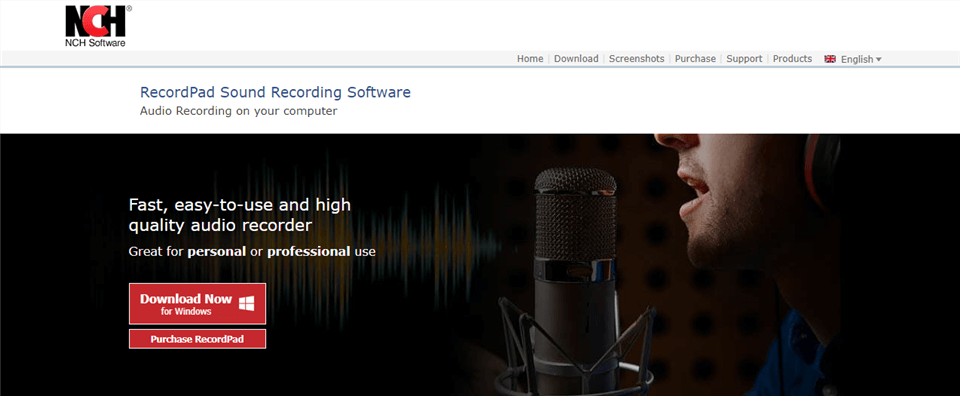The image size is (960, 396).
Task: Click the Windows logo on Download Now
Action: (247, 304)
